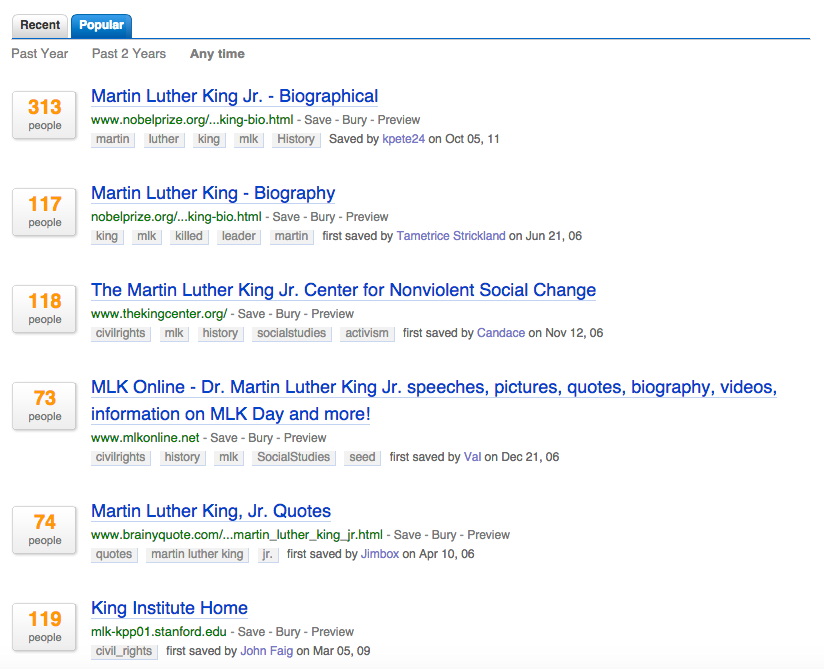Open Martin Luther King Jr. - Biographical link
This screenshot has height=669, width=824.
point(234,97)
